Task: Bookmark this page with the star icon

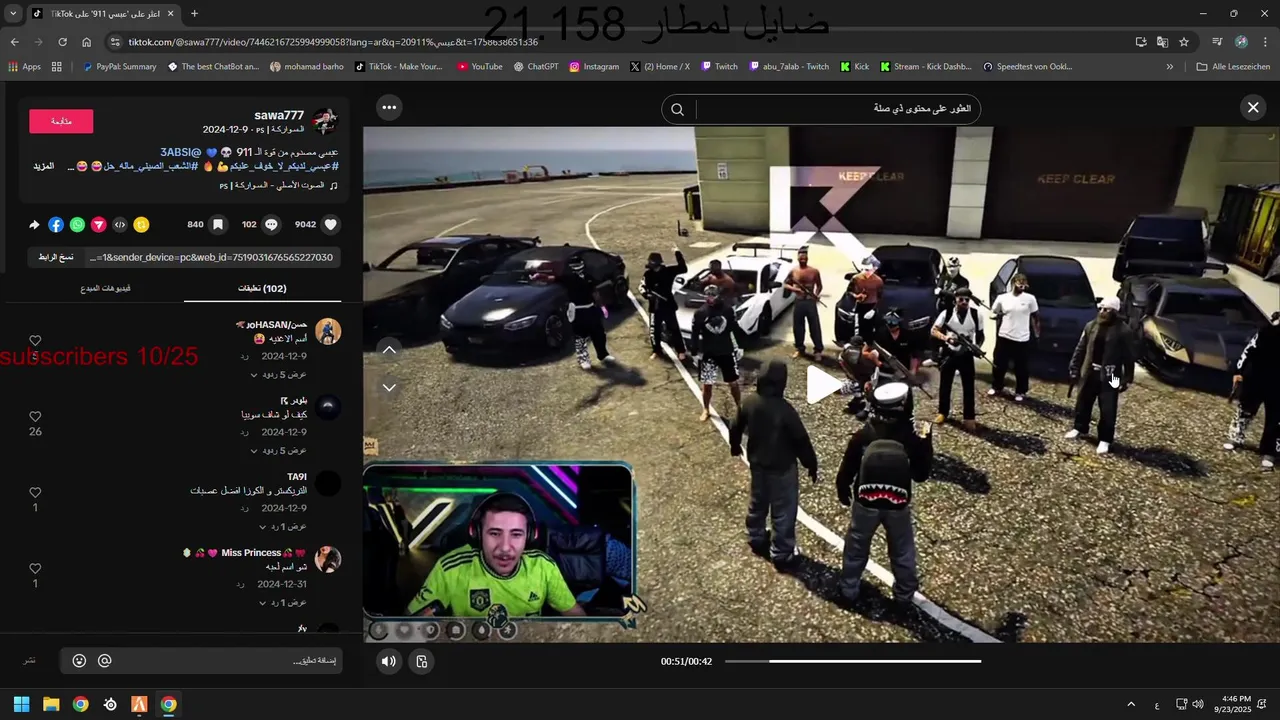Action: pyautogui.click(x=1184, y=42)
